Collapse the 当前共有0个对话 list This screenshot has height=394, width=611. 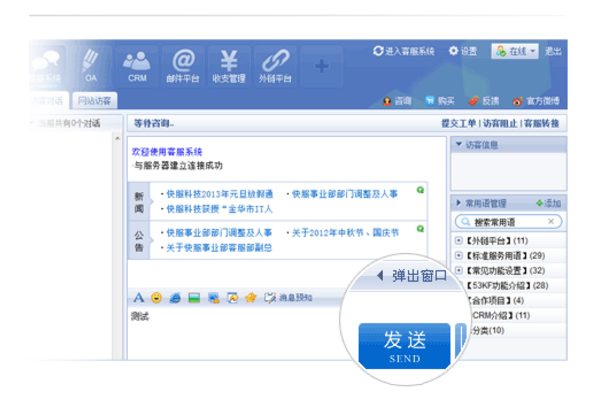click(x=32, y=123)
